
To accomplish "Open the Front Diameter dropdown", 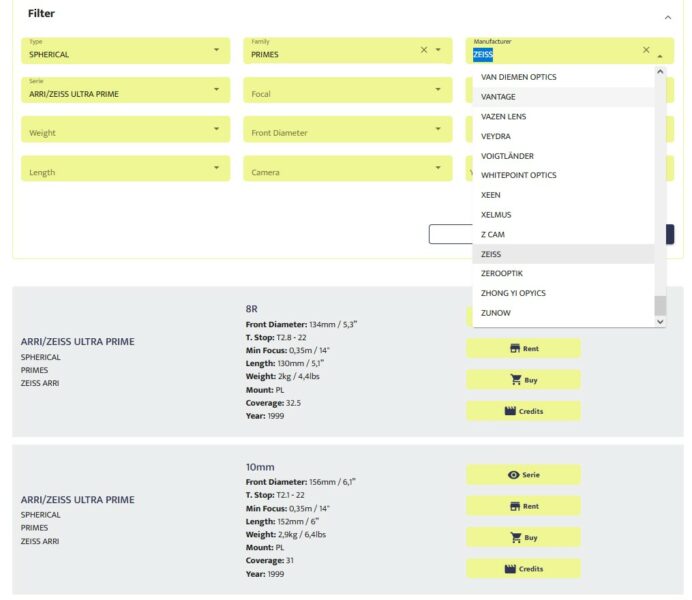I will click(x=348, y=129).
